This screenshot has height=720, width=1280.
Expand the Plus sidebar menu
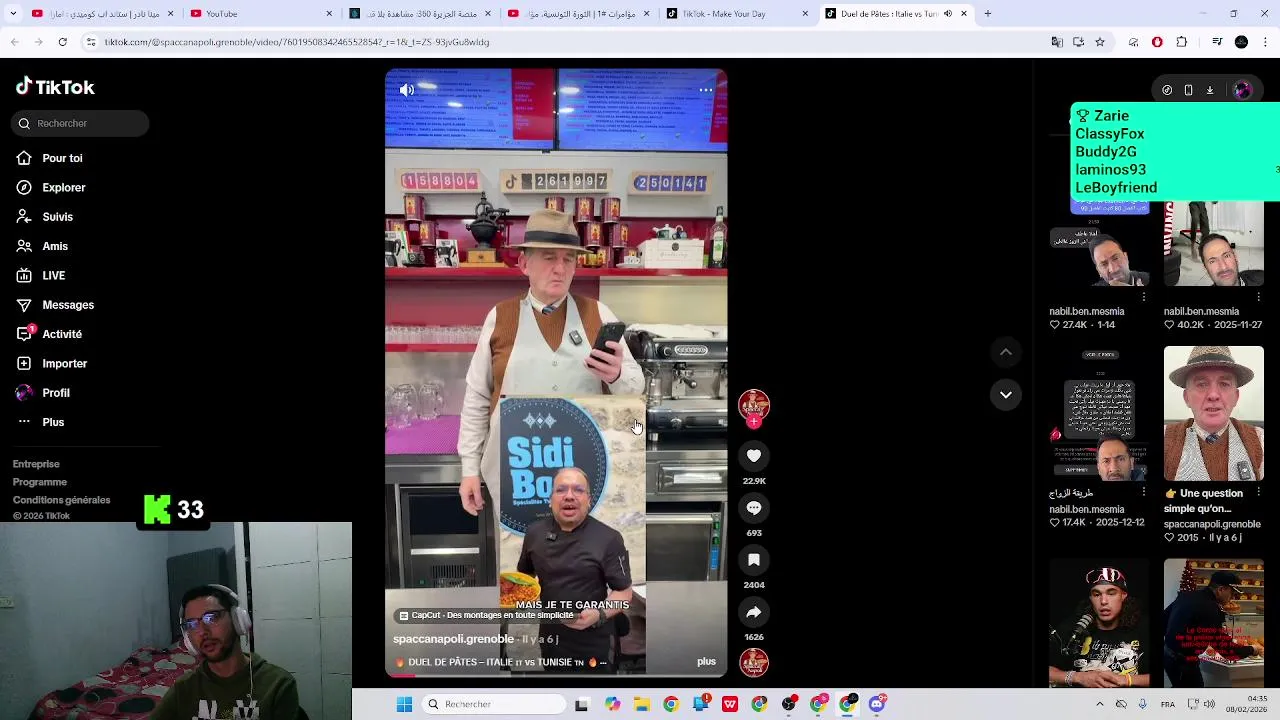coord(40,422)
